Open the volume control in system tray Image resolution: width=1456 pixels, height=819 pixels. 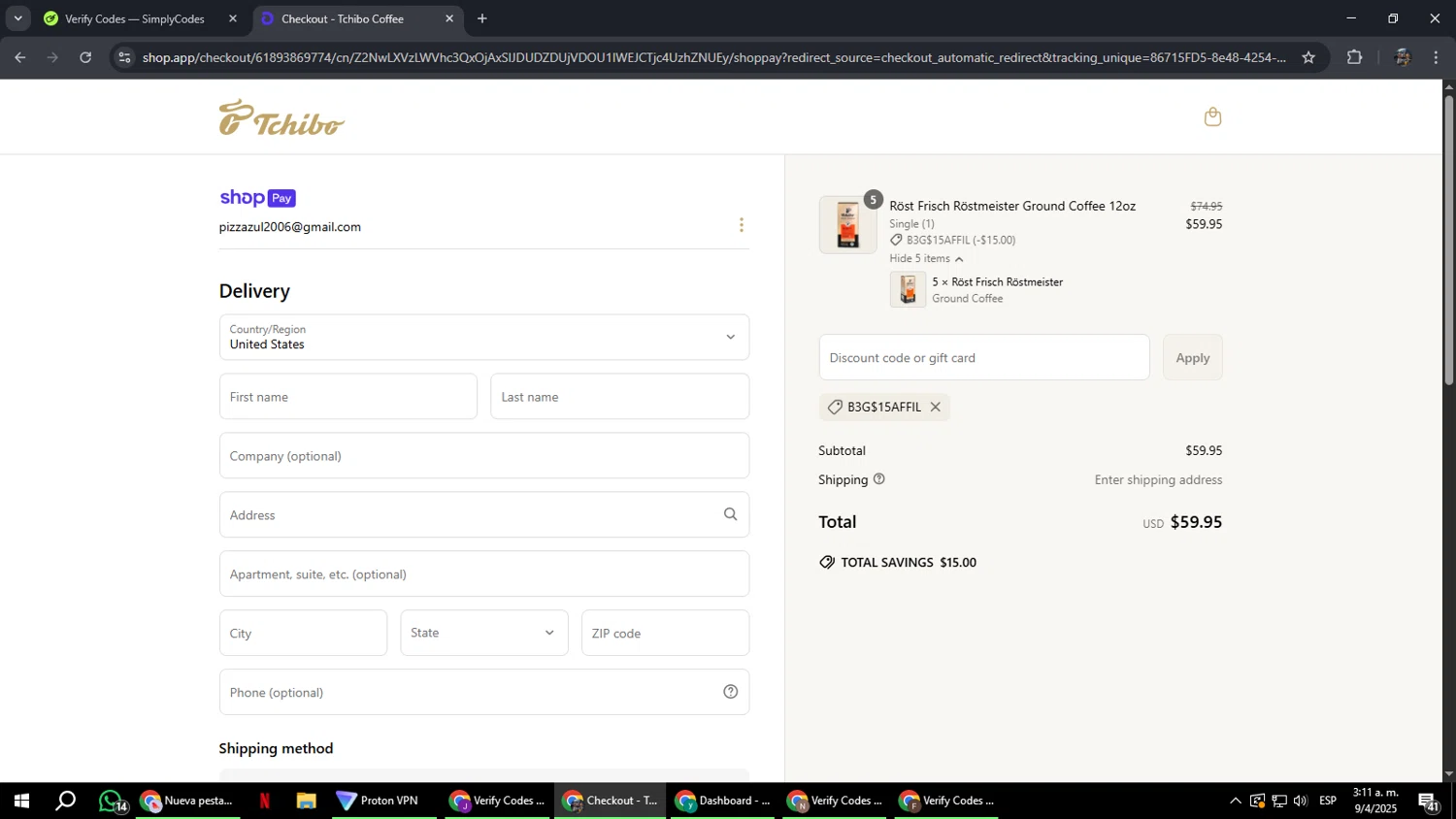coord(1301,801)
